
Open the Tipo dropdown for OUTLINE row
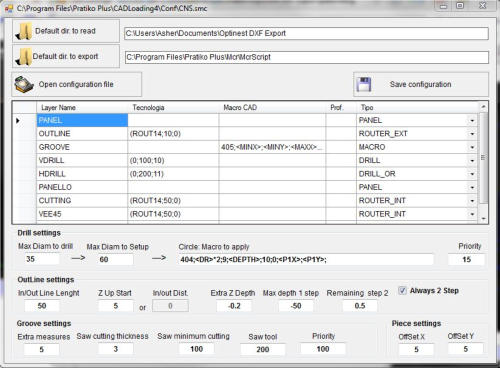[x=472, y=134]
